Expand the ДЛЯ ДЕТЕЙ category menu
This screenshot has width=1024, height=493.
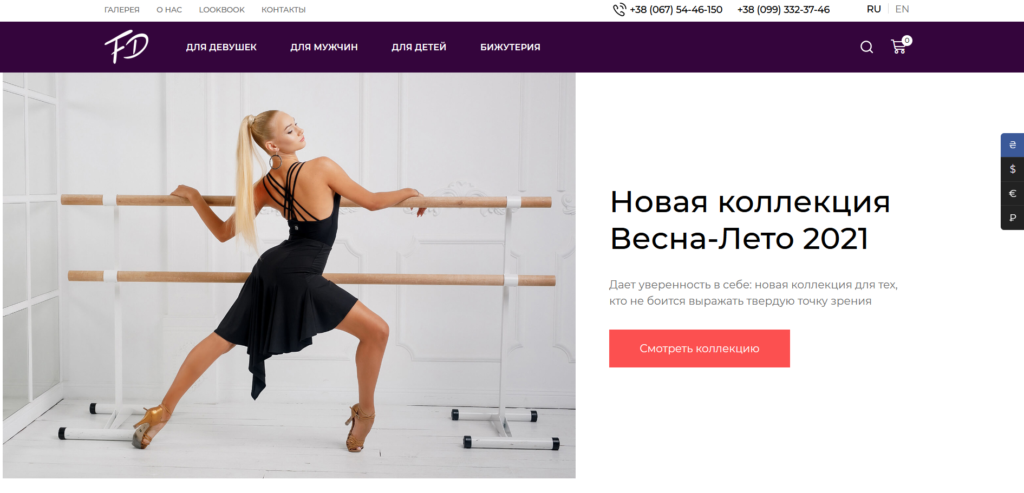(x=419, y=47)
